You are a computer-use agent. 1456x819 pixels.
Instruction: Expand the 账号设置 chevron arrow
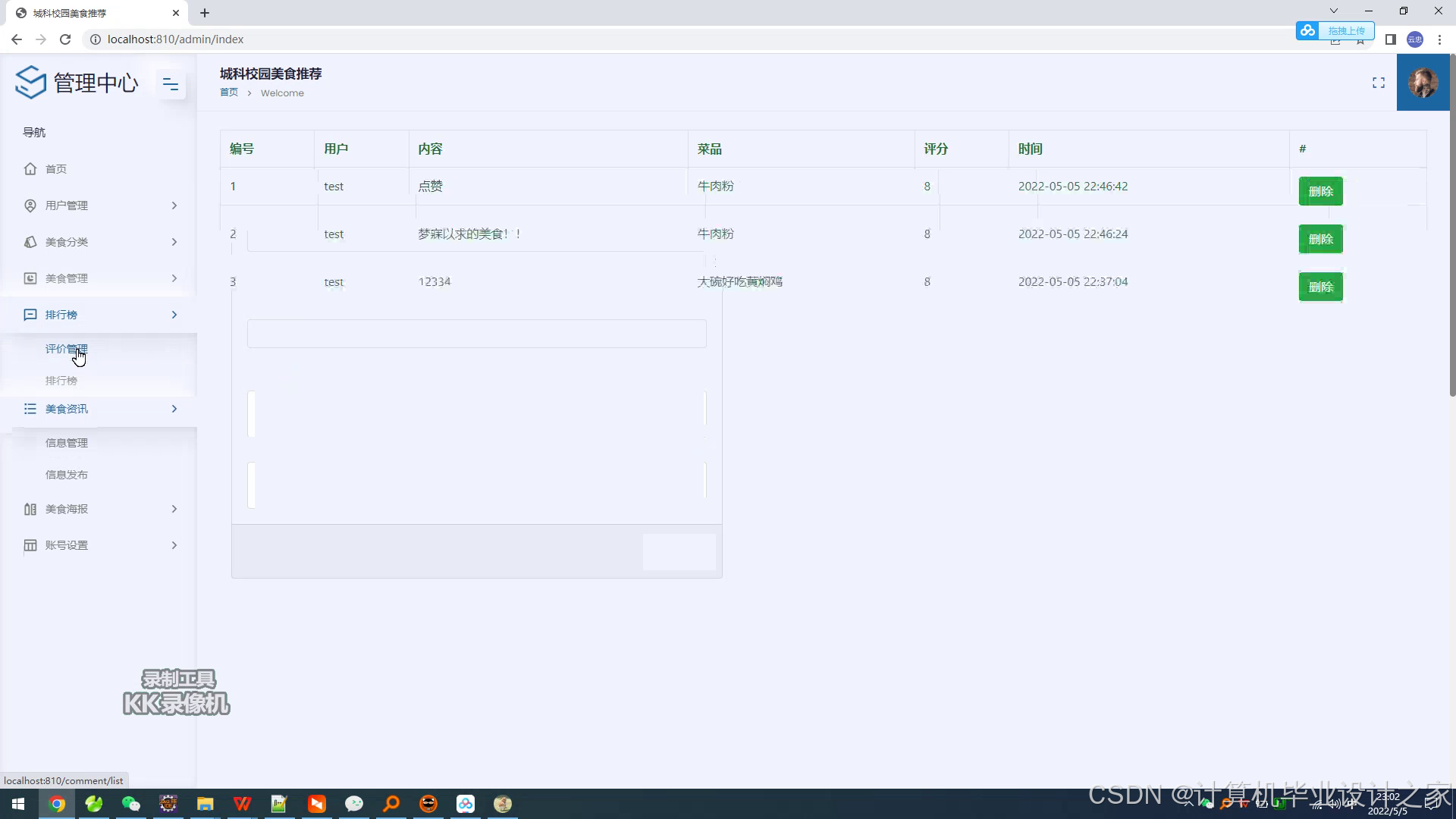point(174,545)
